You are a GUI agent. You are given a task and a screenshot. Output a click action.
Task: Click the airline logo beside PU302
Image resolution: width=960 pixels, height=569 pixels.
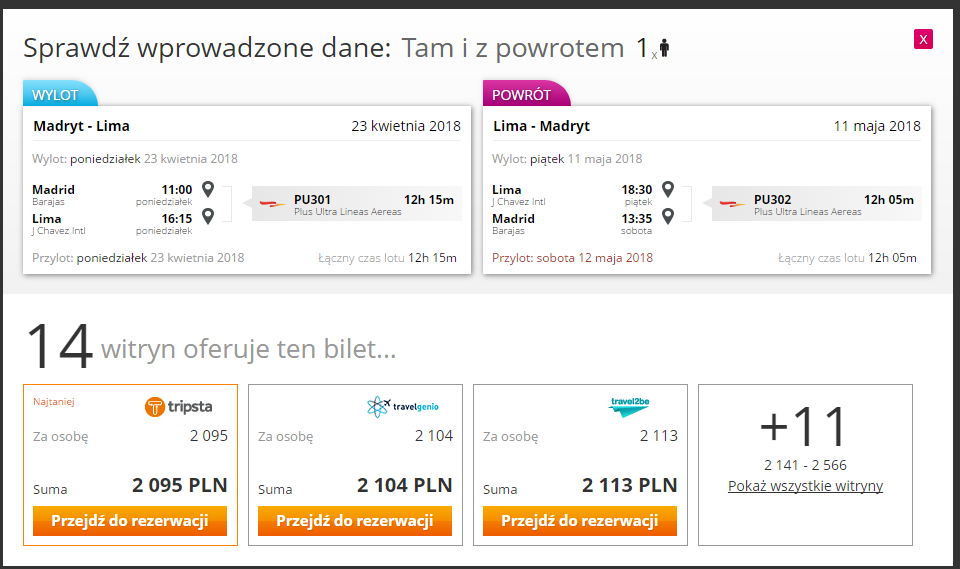tap(732, 203)
